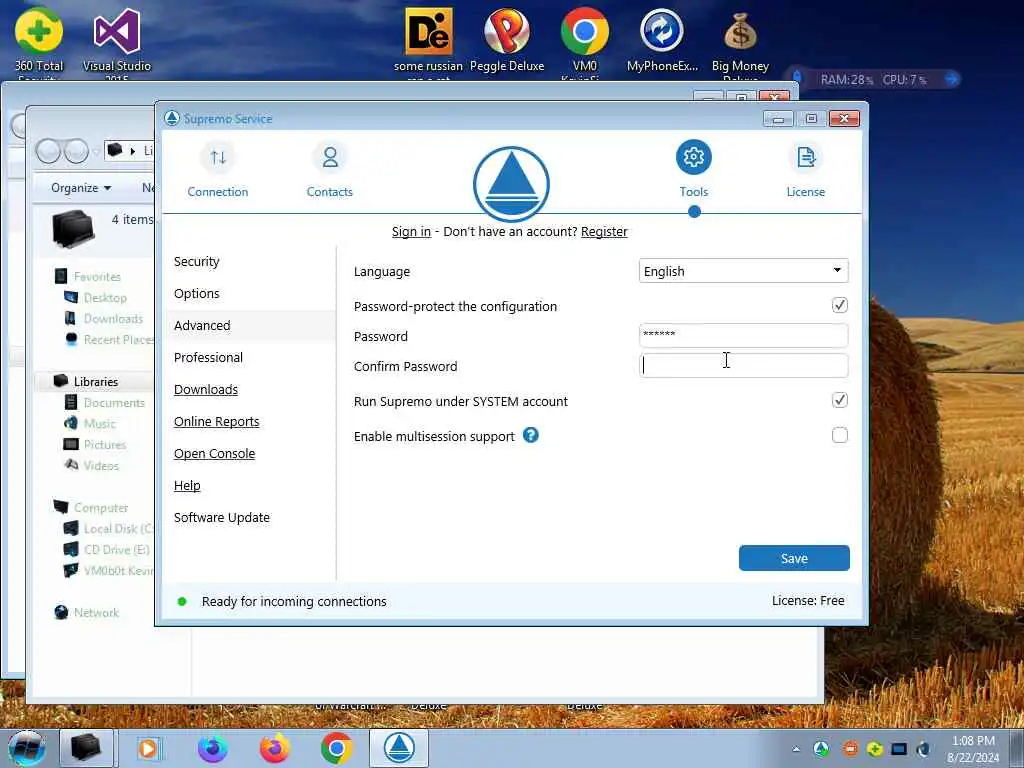This screenshot has width=1024, height=768.
Task: Open the License document icon
Action: point(806,157)
